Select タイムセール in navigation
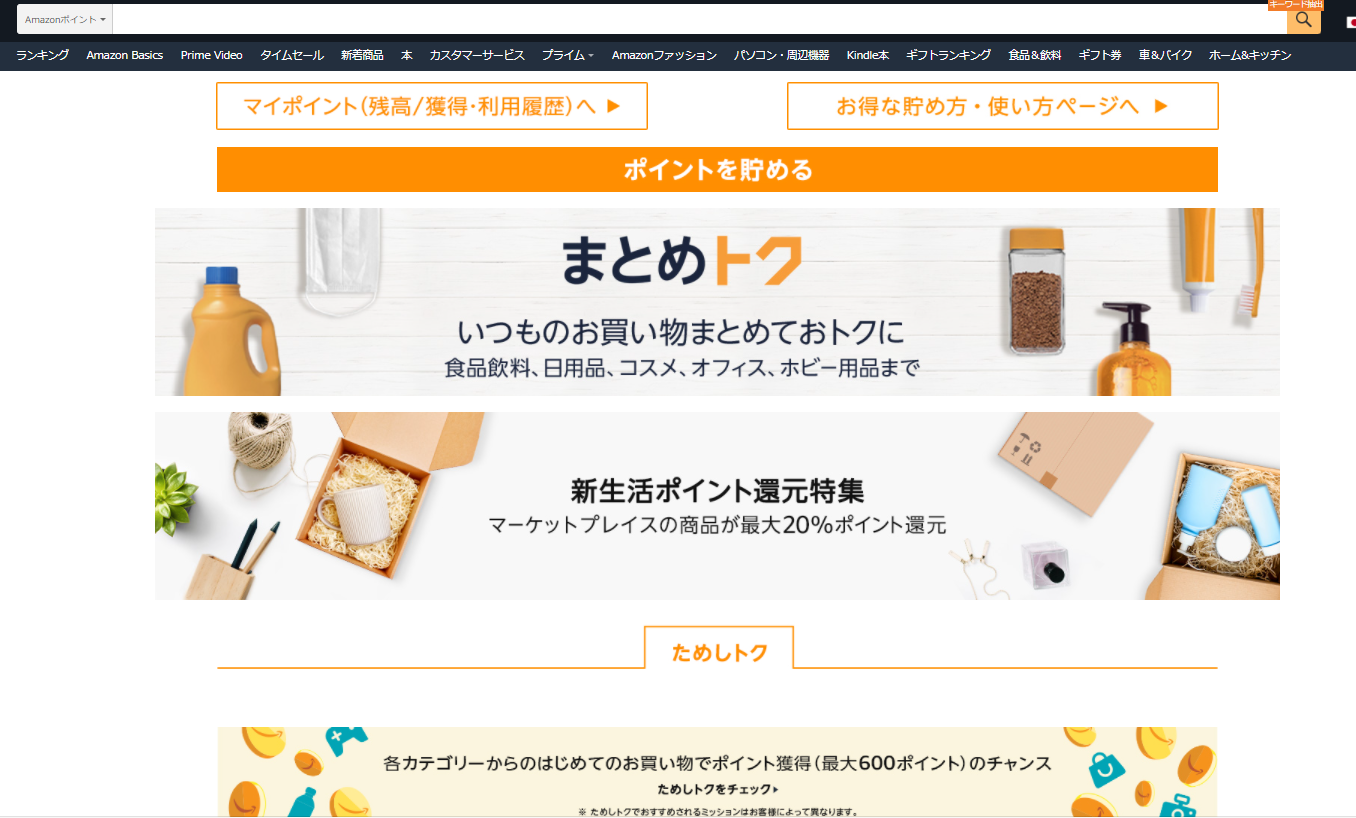 [x=292, y=55]
